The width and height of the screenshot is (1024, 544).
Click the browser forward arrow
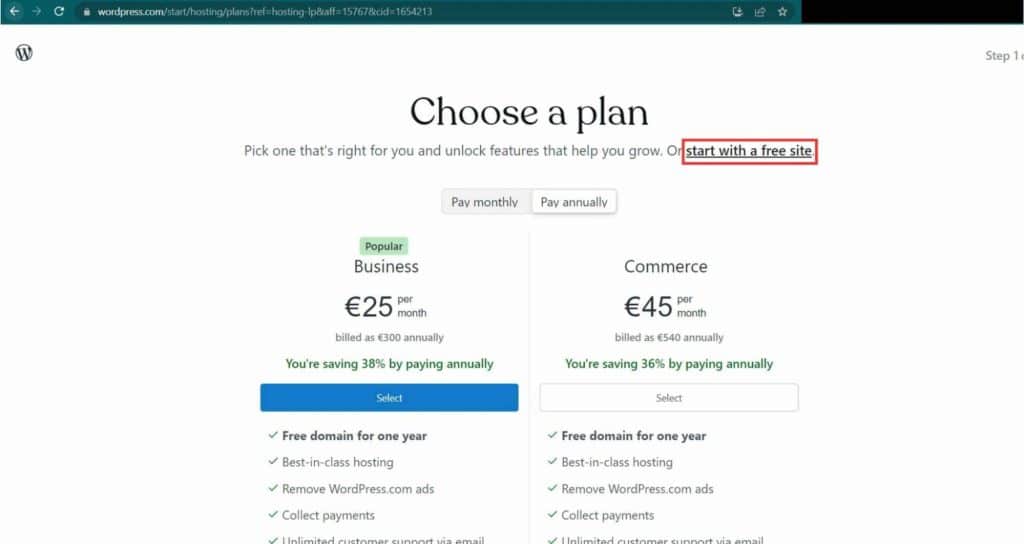coord(37,11)
